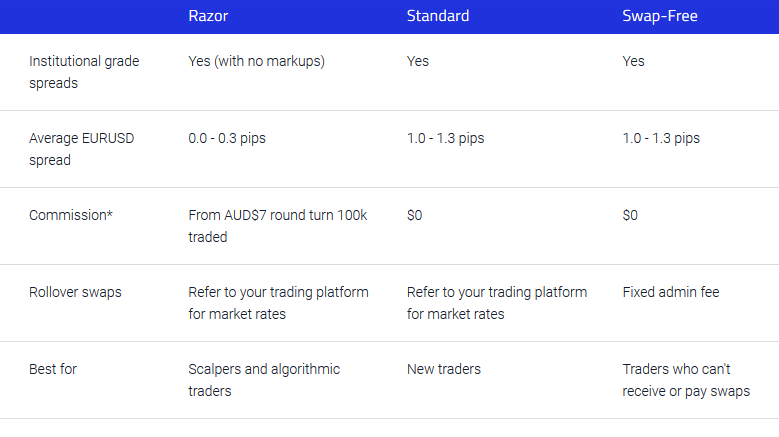Click the 'New traders' cell
Screen dimensions: 779x437
(x=443, y=369)
